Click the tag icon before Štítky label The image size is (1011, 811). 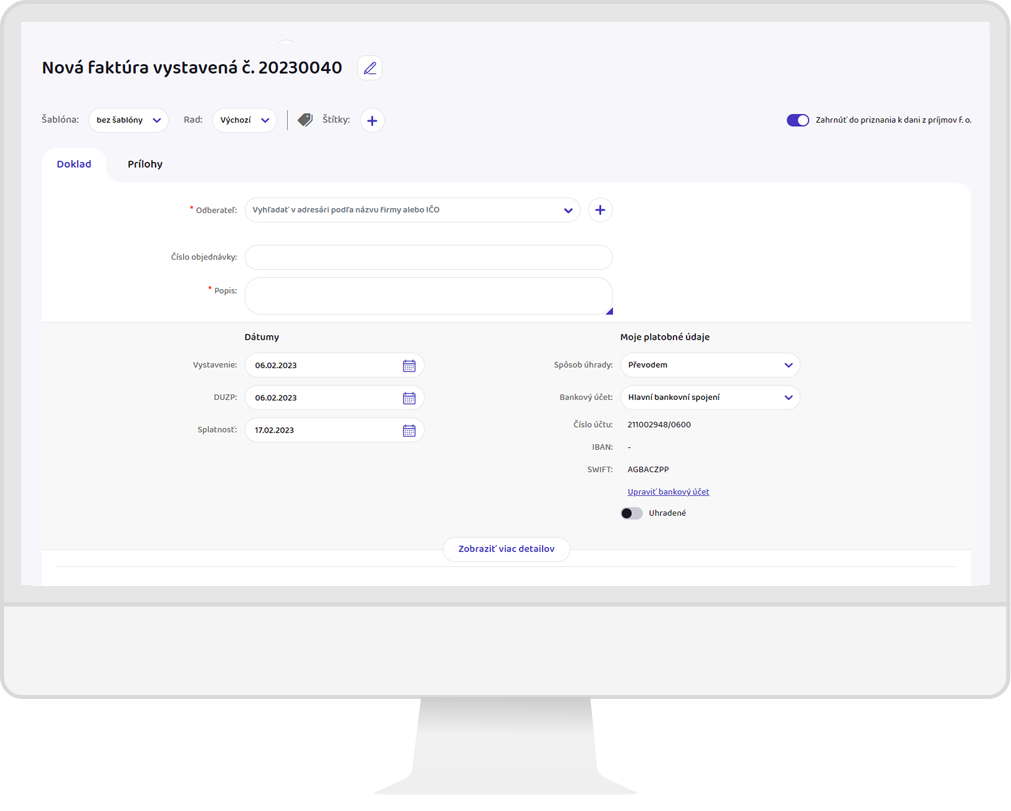point(305,120)
